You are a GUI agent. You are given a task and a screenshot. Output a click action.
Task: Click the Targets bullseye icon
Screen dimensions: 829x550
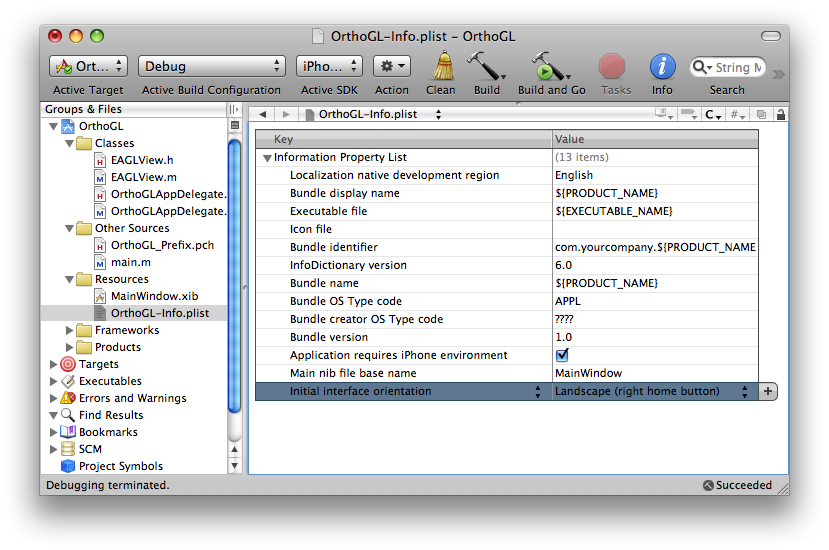(68, 364)
